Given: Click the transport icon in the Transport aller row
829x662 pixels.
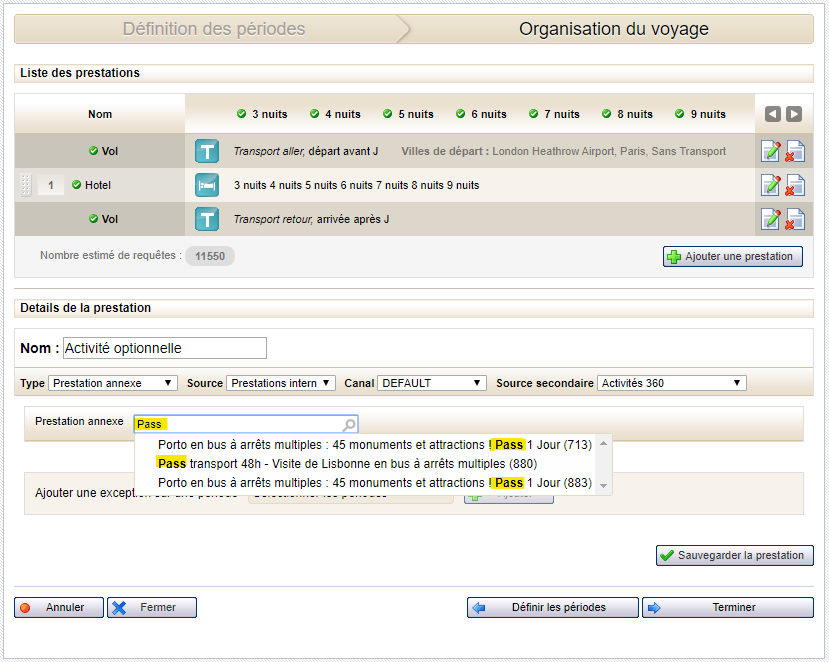Looking at the screenshot, I should pyautogui.click(x=207, y=151).
